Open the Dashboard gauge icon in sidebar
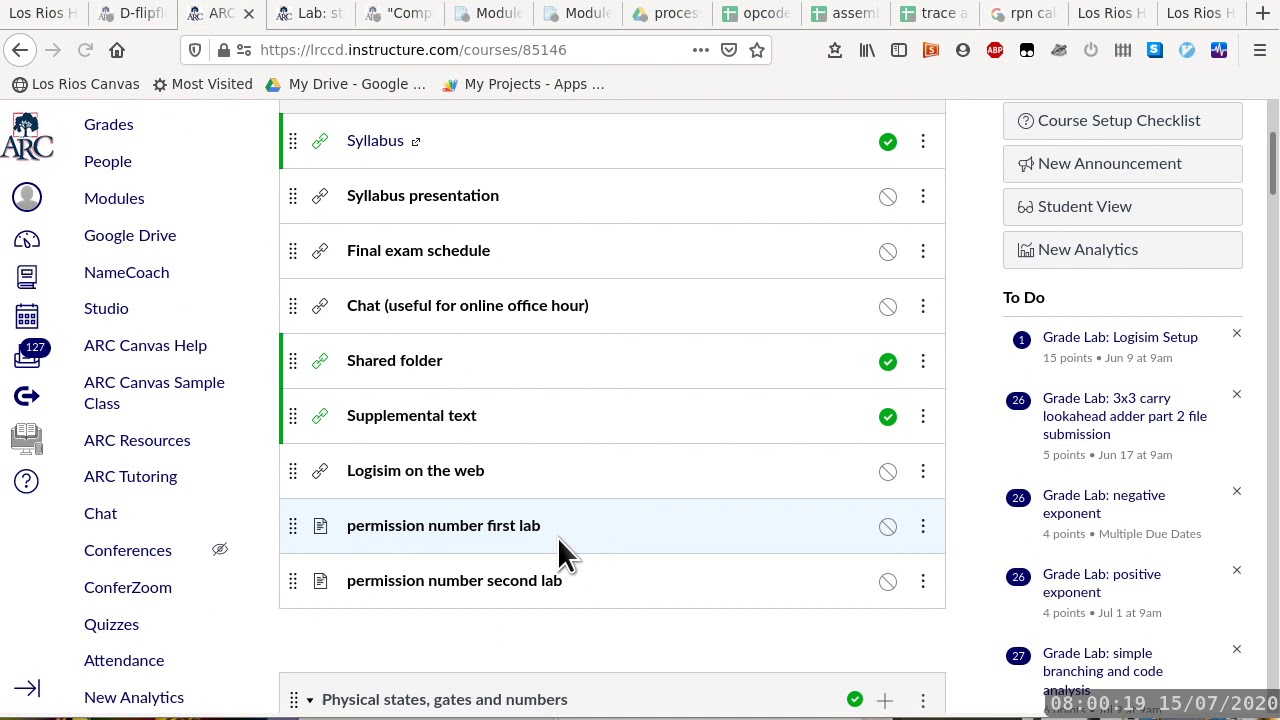 point(27,239)
